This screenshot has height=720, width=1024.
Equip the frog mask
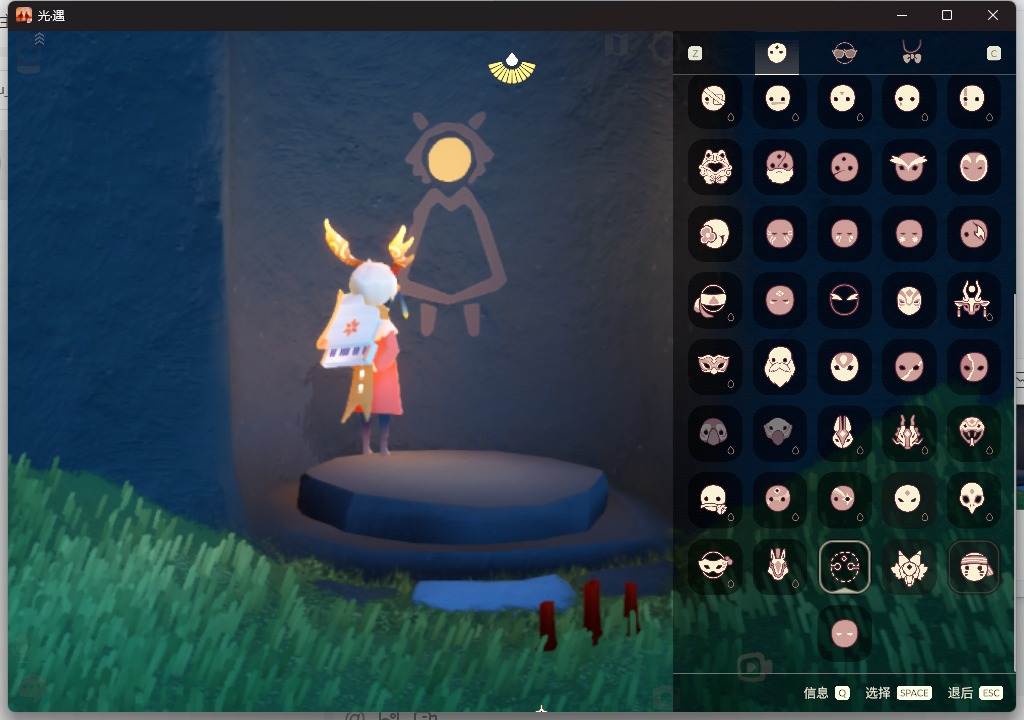click(714, 167)
